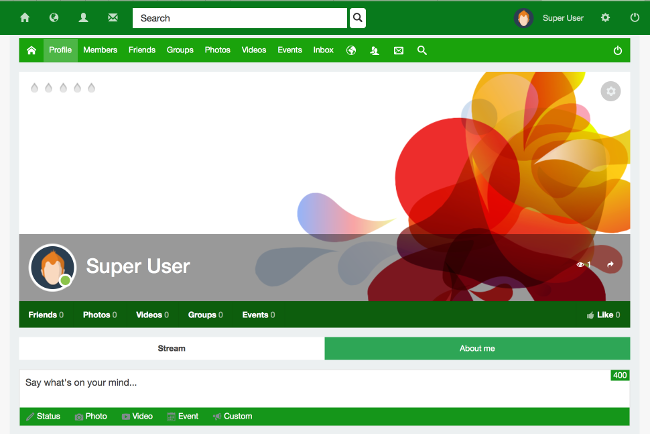Open the globe notifications icon in top bar
The height and width of the screenshot is (434, 650).
pyautogui.click(x=54, y=18)
